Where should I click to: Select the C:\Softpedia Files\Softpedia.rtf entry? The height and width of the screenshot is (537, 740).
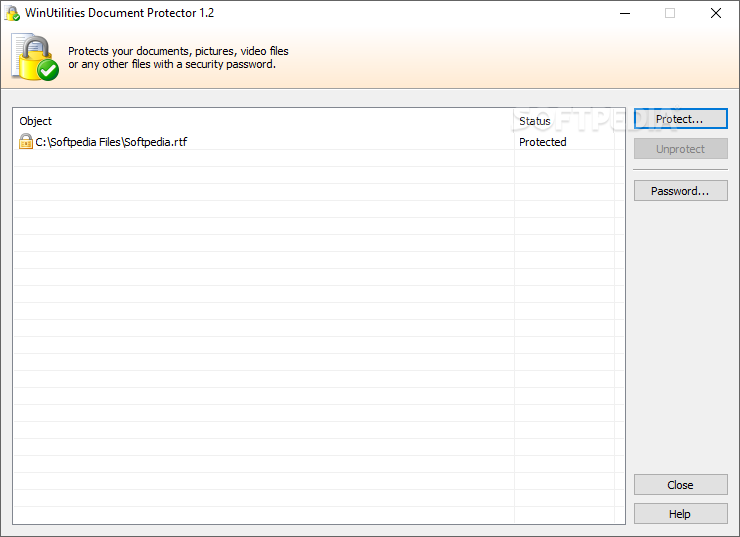point(111,142)
